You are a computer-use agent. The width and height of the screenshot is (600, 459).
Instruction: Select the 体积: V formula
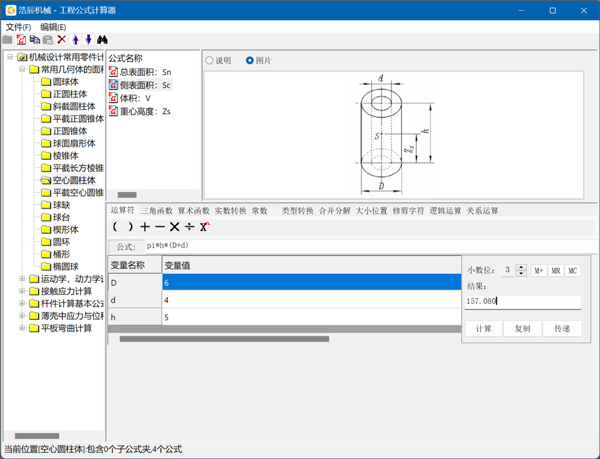tap(130, 98)
